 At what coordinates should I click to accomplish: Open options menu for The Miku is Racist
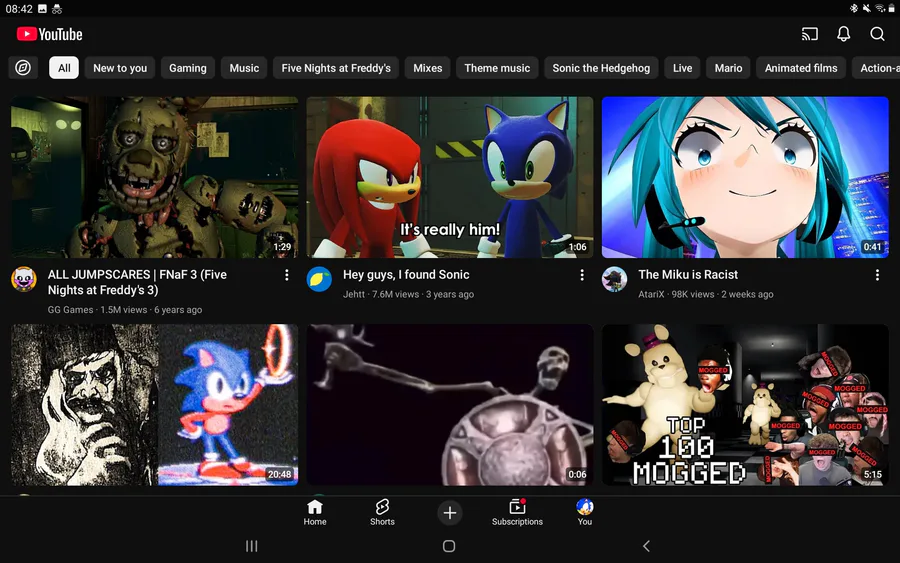tap(877, 275)
